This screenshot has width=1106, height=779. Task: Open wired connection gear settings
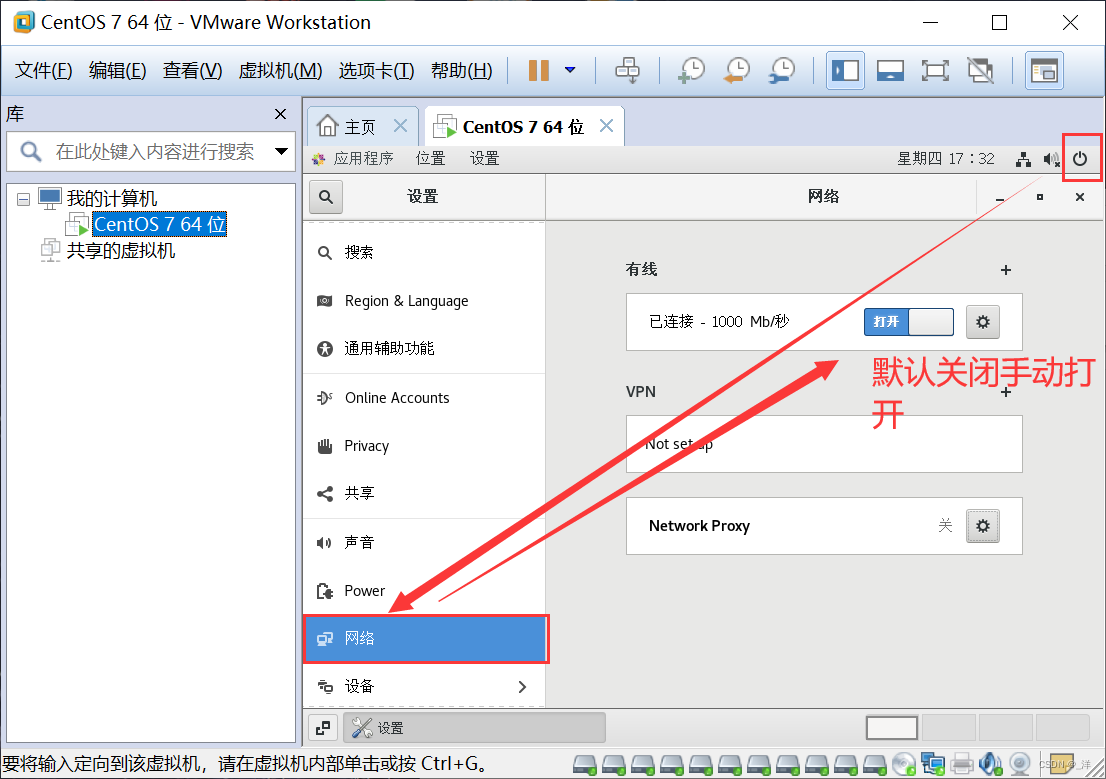point(983,322)
